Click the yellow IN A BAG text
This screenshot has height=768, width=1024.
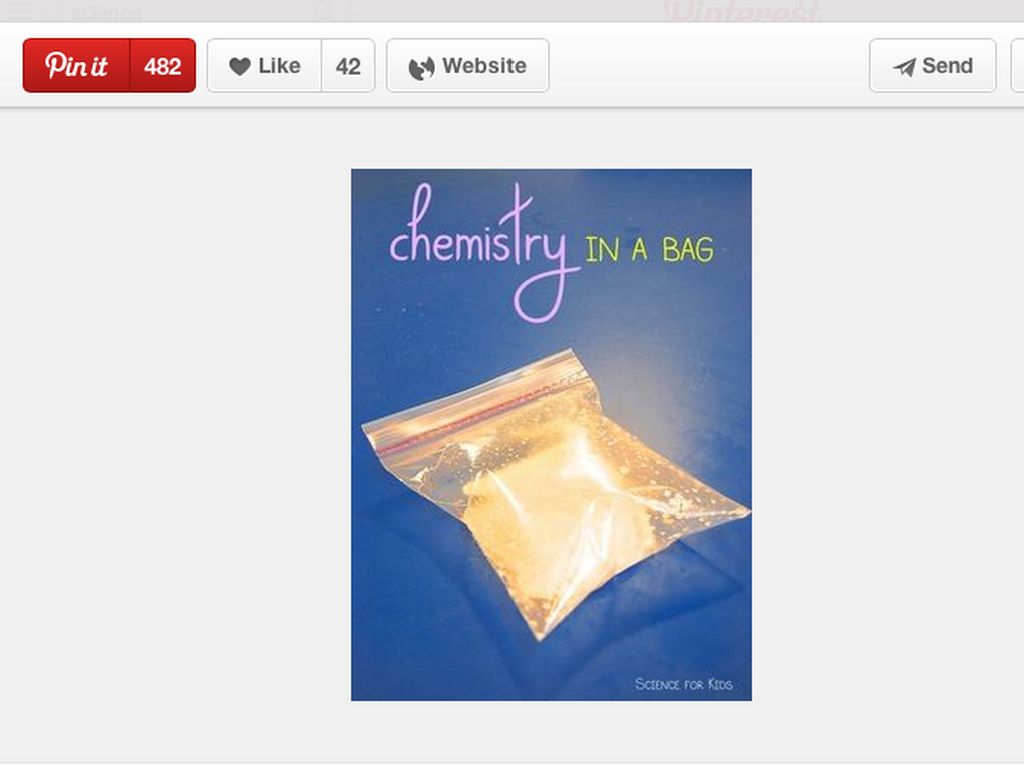click(649, 249)
